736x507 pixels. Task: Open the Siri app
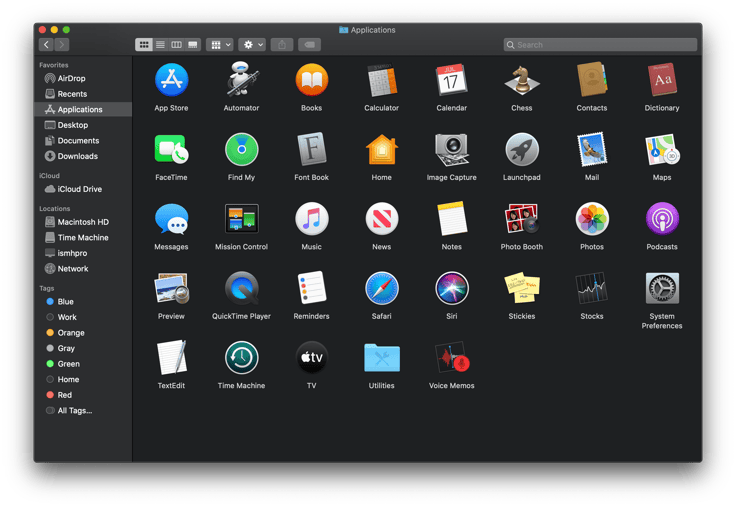(452, 289)
